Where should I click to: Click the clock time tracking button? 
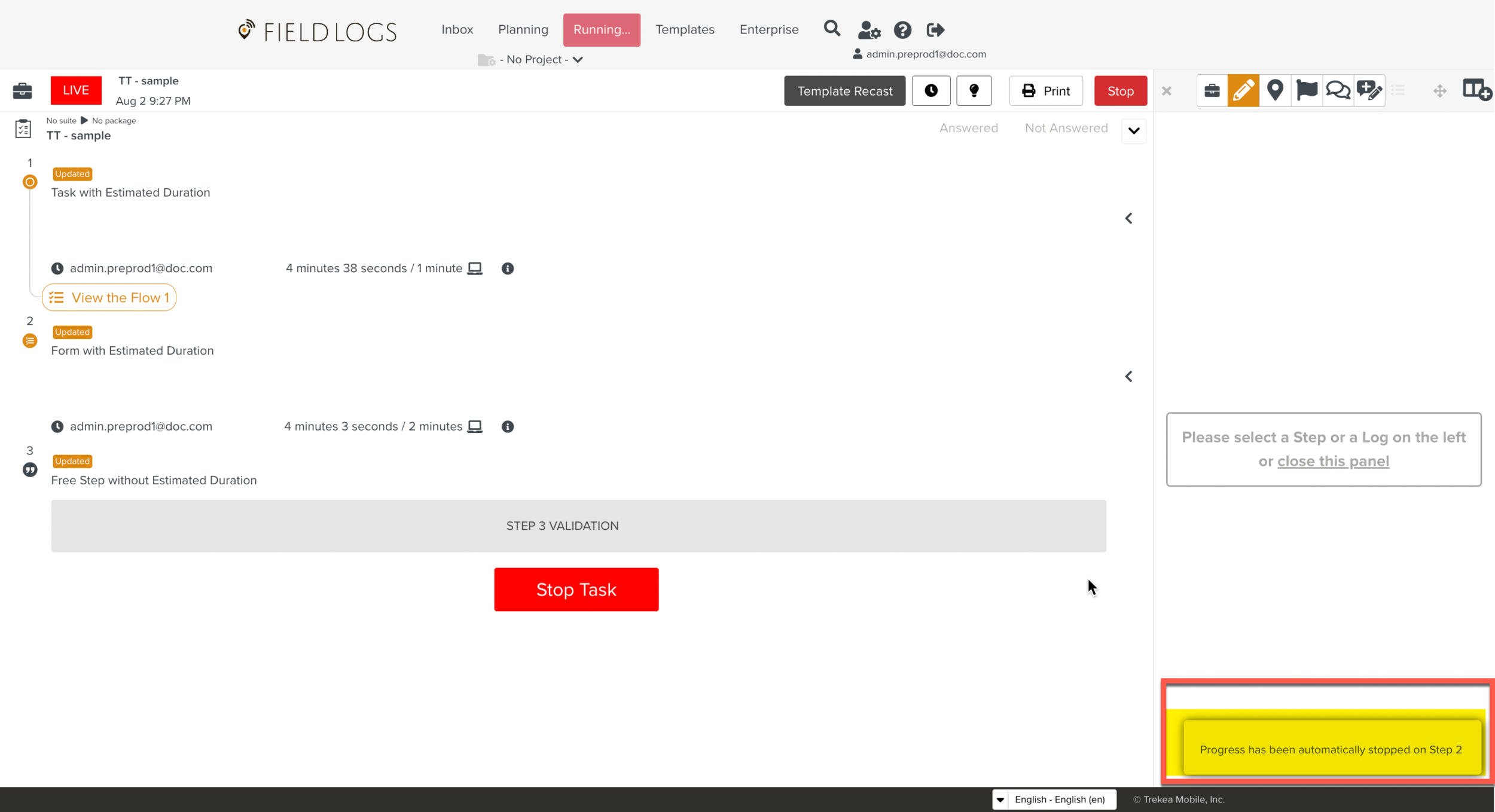(931, 90)
